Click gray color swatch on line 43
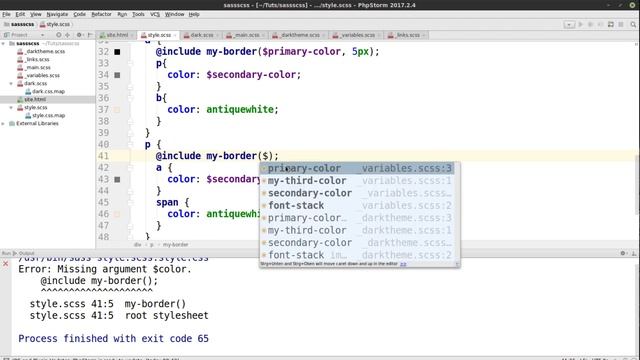Image resolution: width=640 pixels, height=360 pixels. 117,180
